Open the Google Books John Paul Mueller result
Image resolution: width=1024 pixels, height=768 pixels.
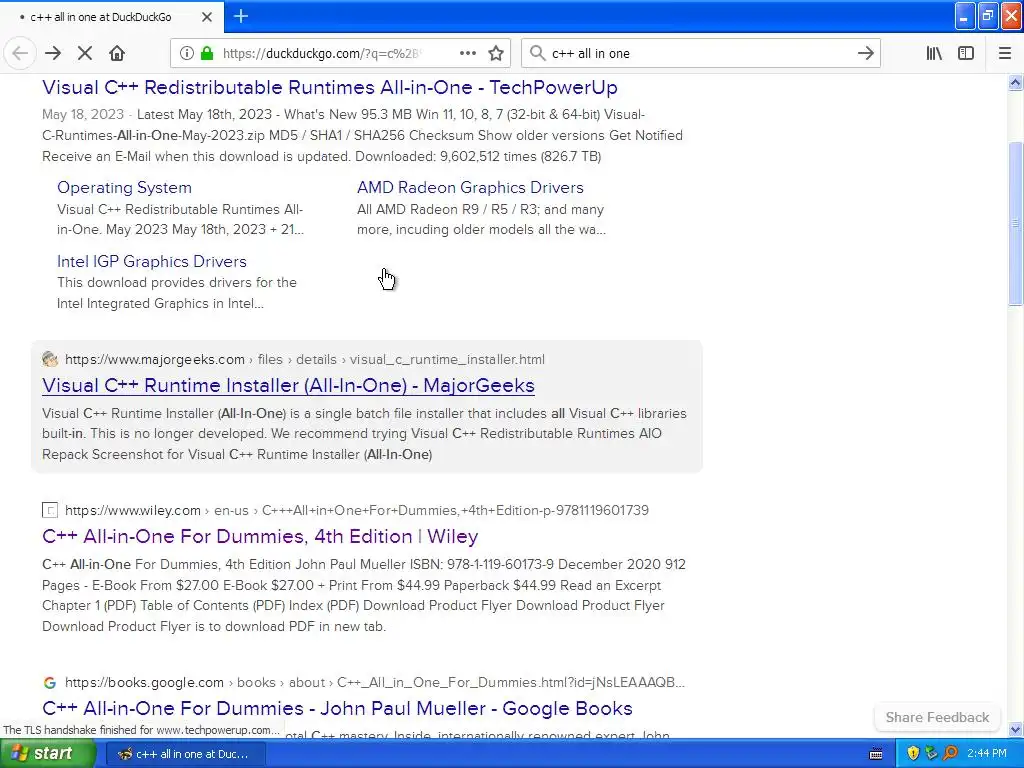[x=337, y=709]
